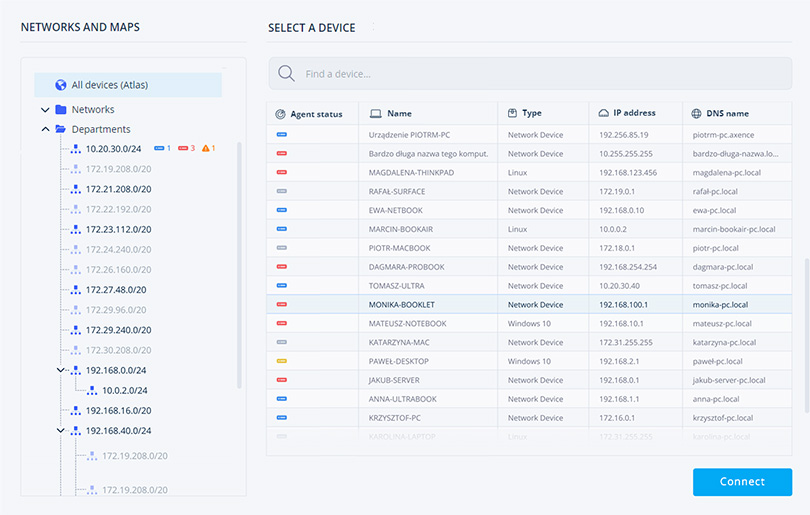Select the DAGMARA-PROBOOK device name
810x515 pixels.
406,267
